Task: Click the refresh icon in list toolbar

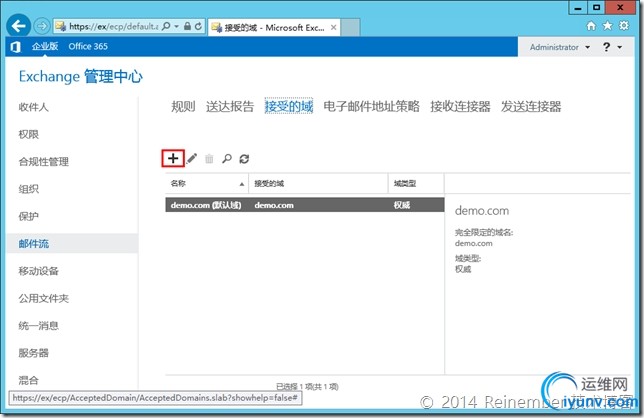Action: [244, 158]
